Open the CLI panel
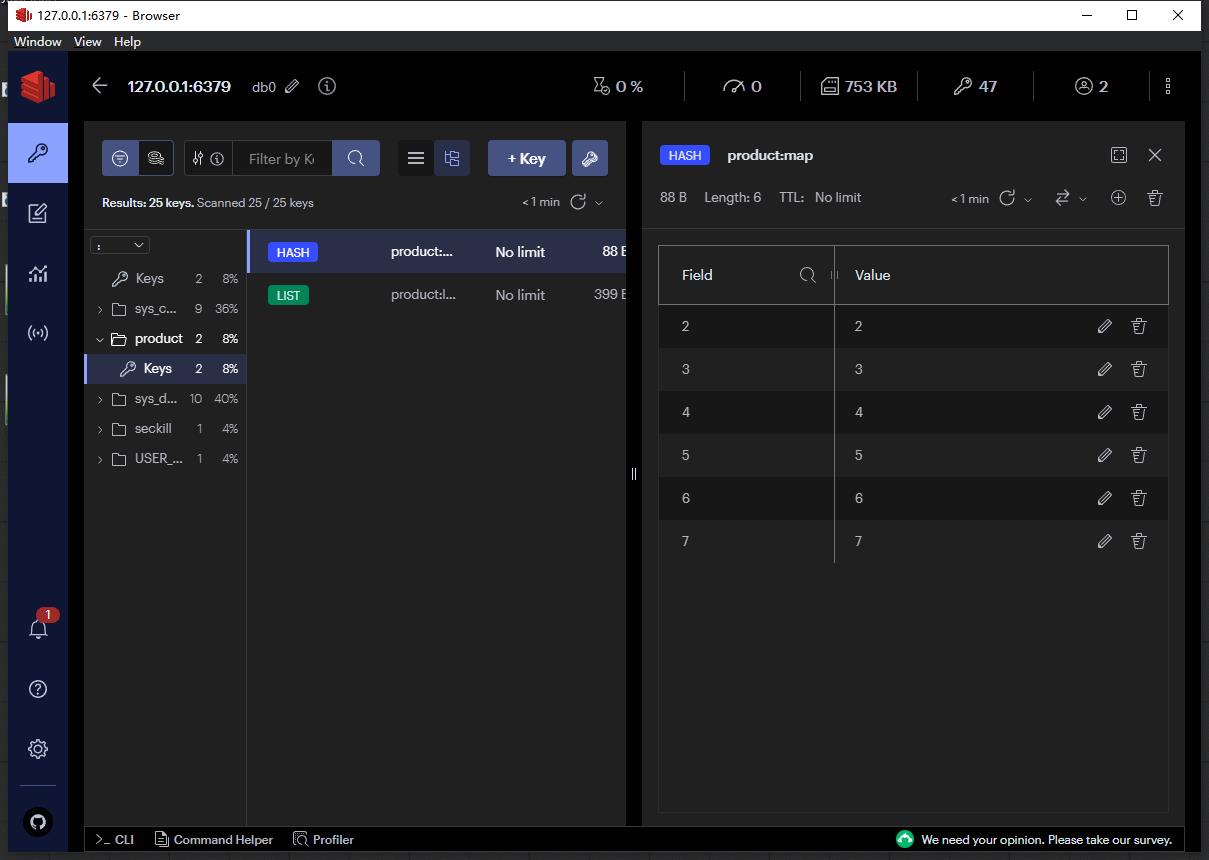Viewport: 1209px width, 860px height. point(114,840)
